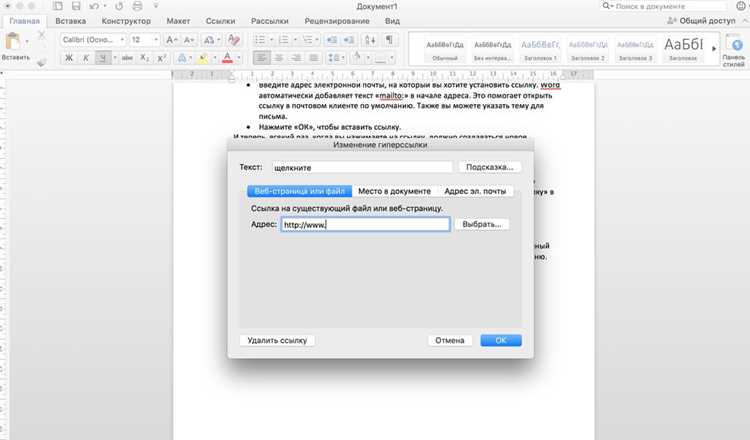The height and width of the screenshot is (440, 750).
Task: Click the Paste (Вставить) clipboard icon
Action: coord(13,41)
